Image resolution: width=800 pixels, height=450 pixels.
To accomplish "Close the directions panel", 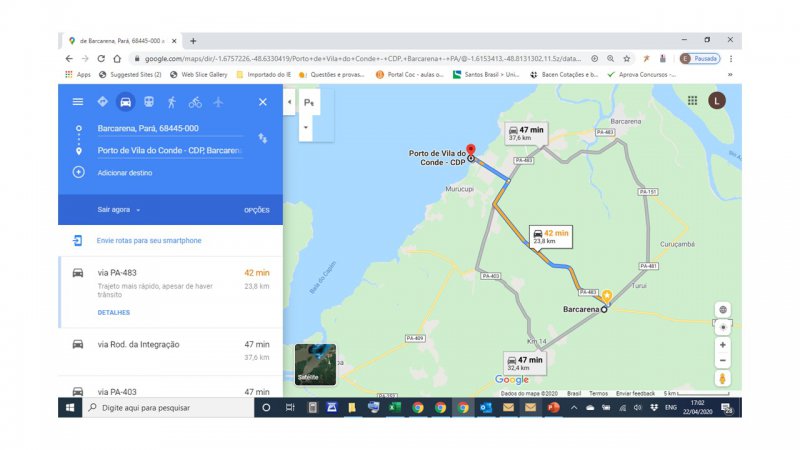I will point(263,102).
